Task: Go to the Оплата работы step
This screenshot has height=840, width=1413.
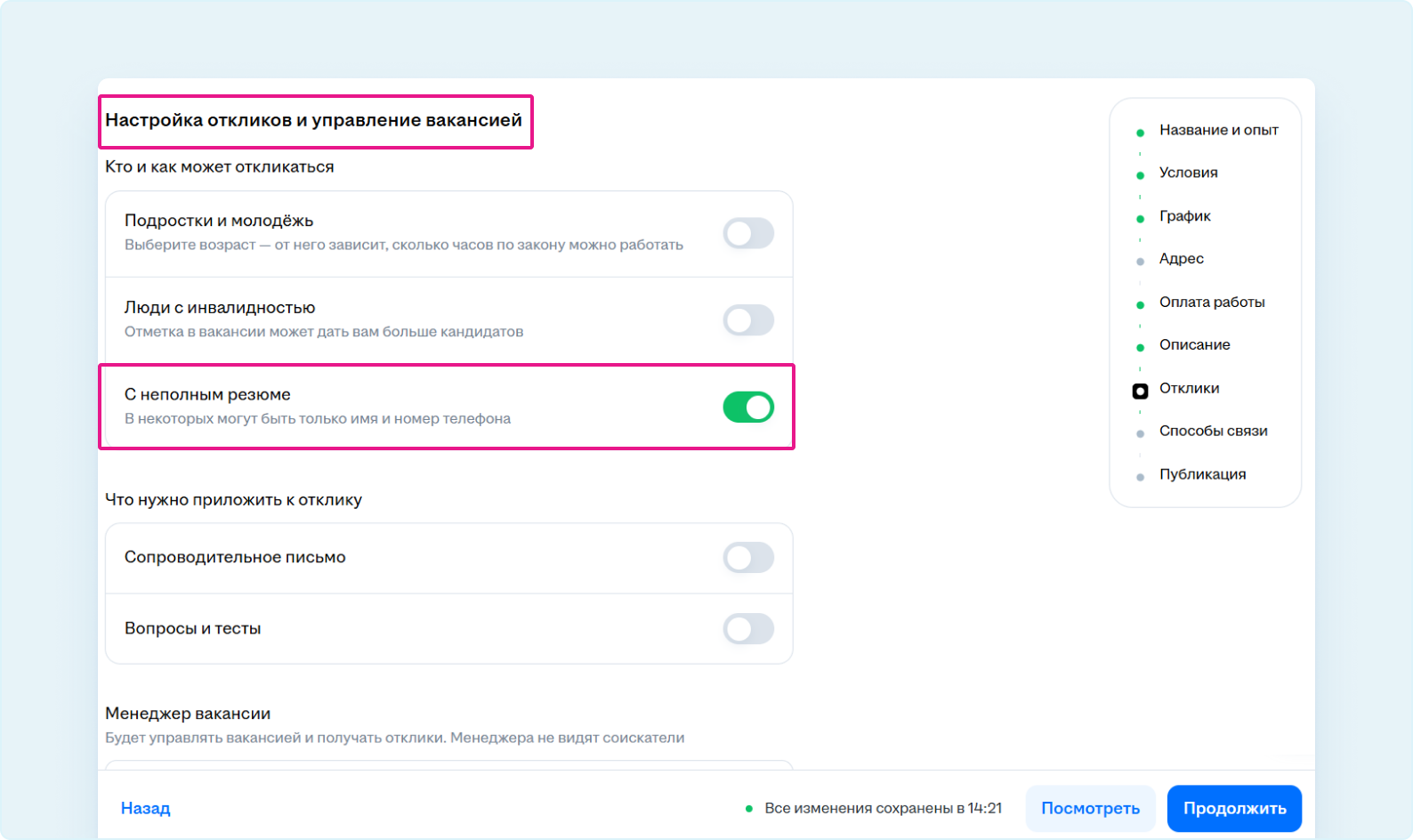Action: pos(1211,303)
